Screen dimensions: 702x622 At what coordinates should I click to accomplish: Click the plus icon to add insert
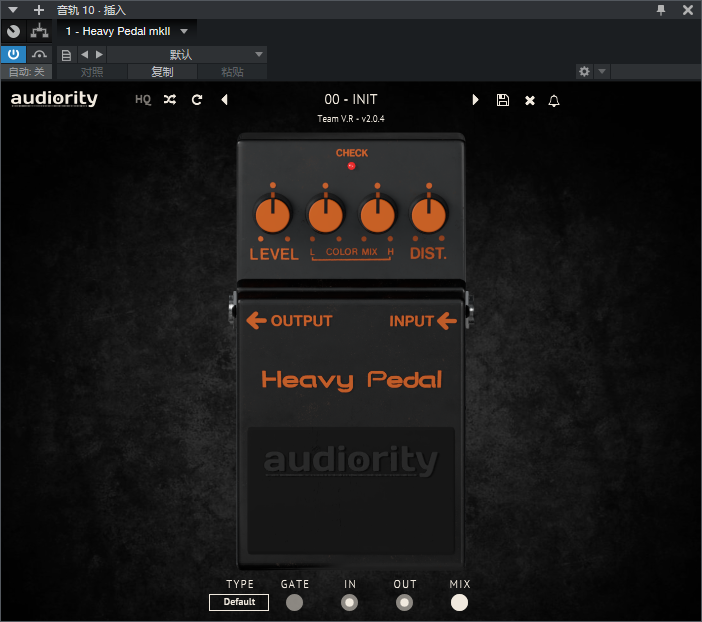(x=39, y=9)
